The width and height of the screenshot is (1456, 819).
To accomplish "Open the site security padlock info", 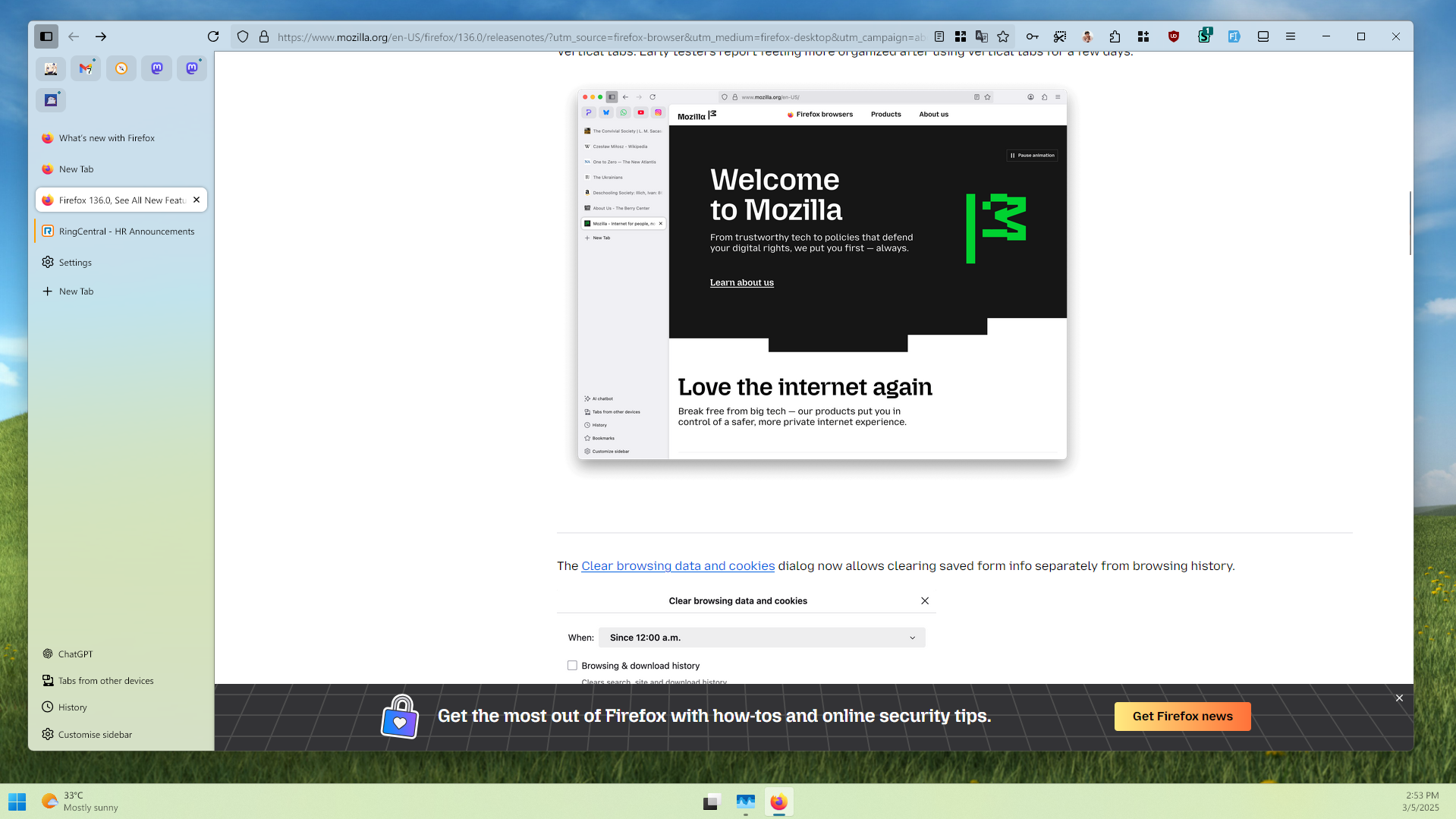I will pyautogui.click(x=264, y=36).
